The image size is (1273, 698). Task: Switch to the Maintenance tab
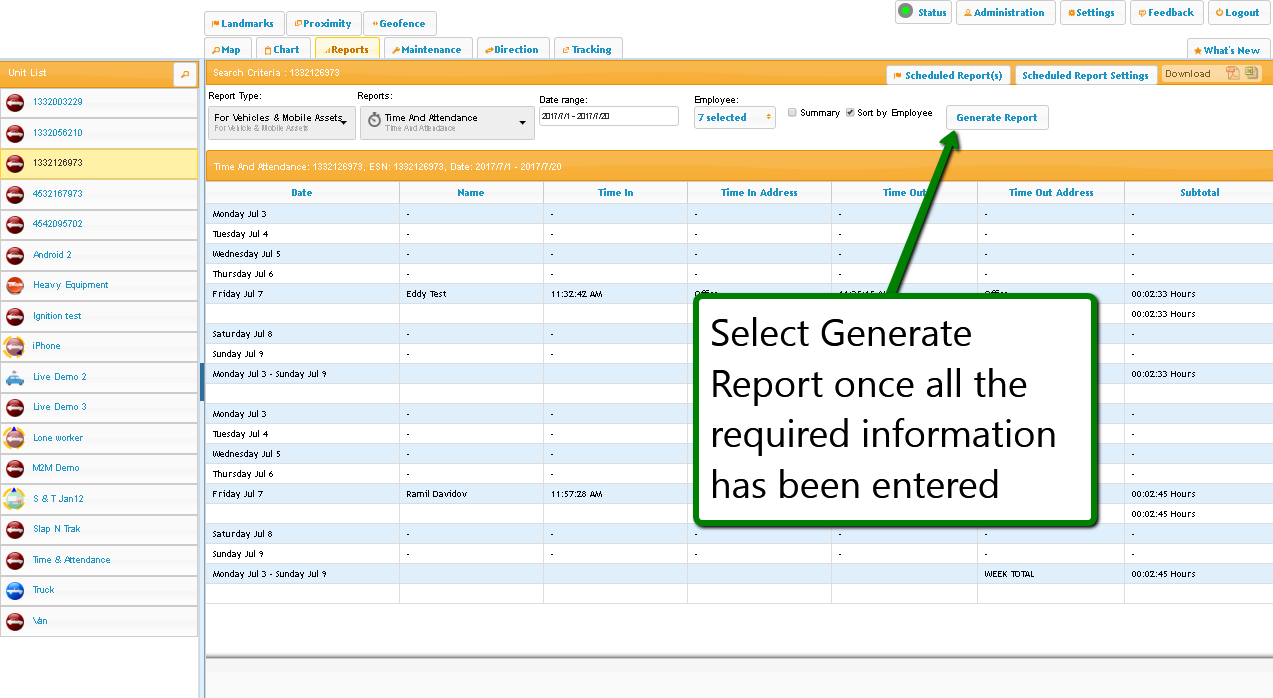(426, 49)
